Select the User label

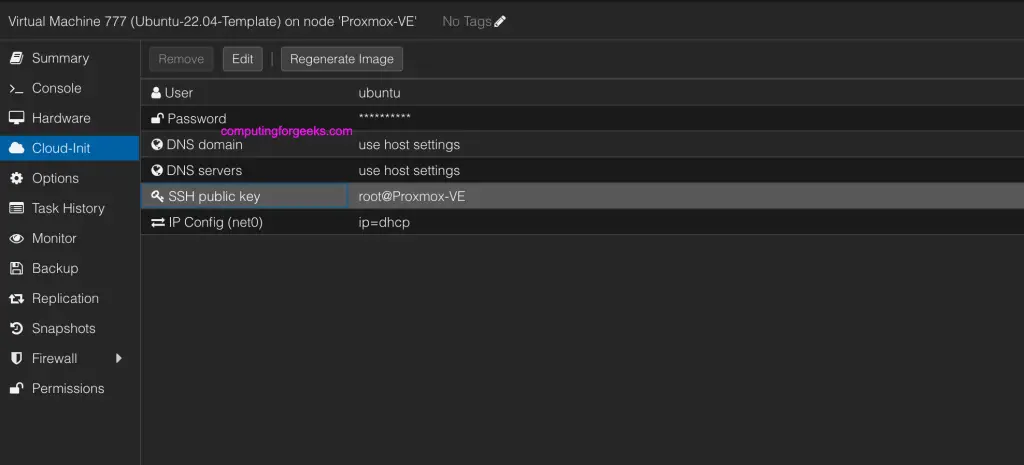coord(178,93)
